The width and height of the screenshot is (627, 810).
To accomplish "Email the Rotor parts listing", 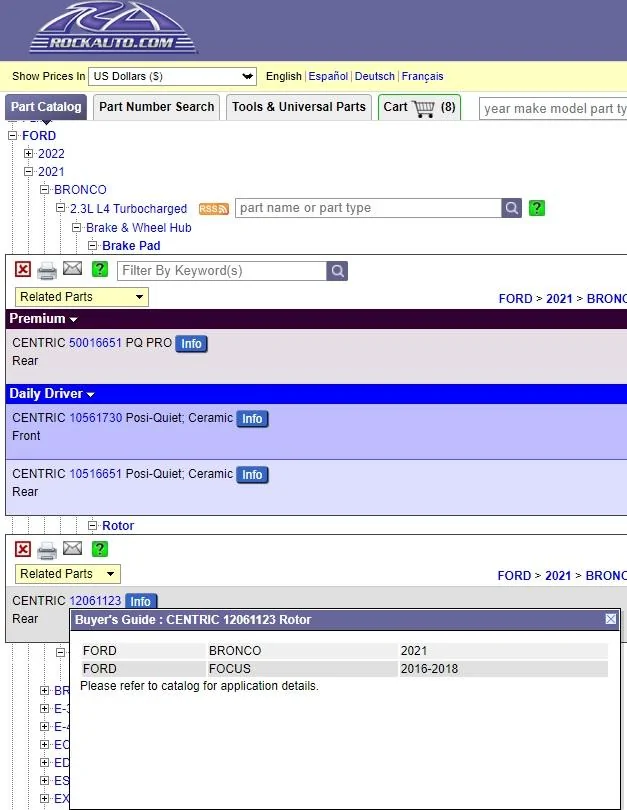I will pyautogui.click(x=72, y=548).
